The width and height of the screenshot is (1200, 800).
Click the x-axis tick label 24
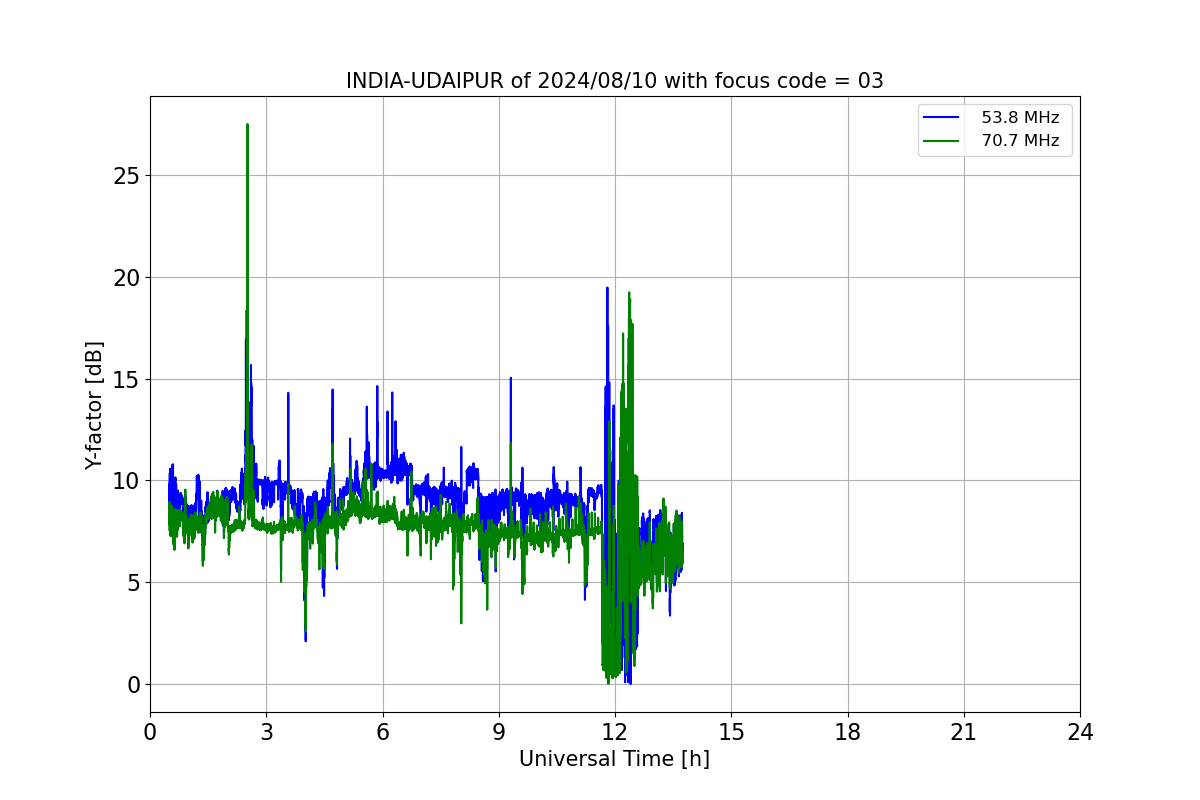(x=1080, y=732)
